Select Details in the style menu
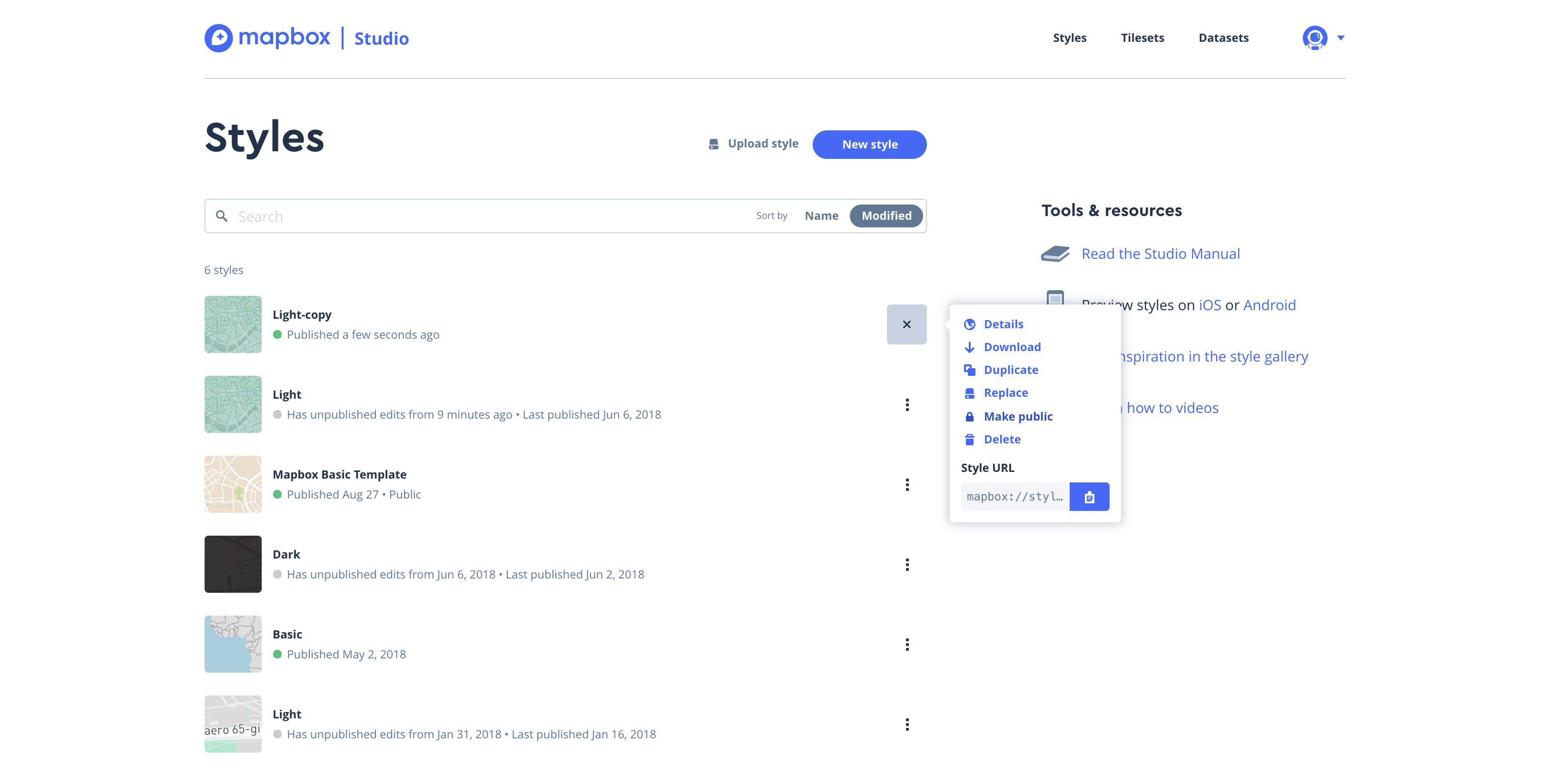Viewport: 1555px width, 784px height. click(994, 324)
